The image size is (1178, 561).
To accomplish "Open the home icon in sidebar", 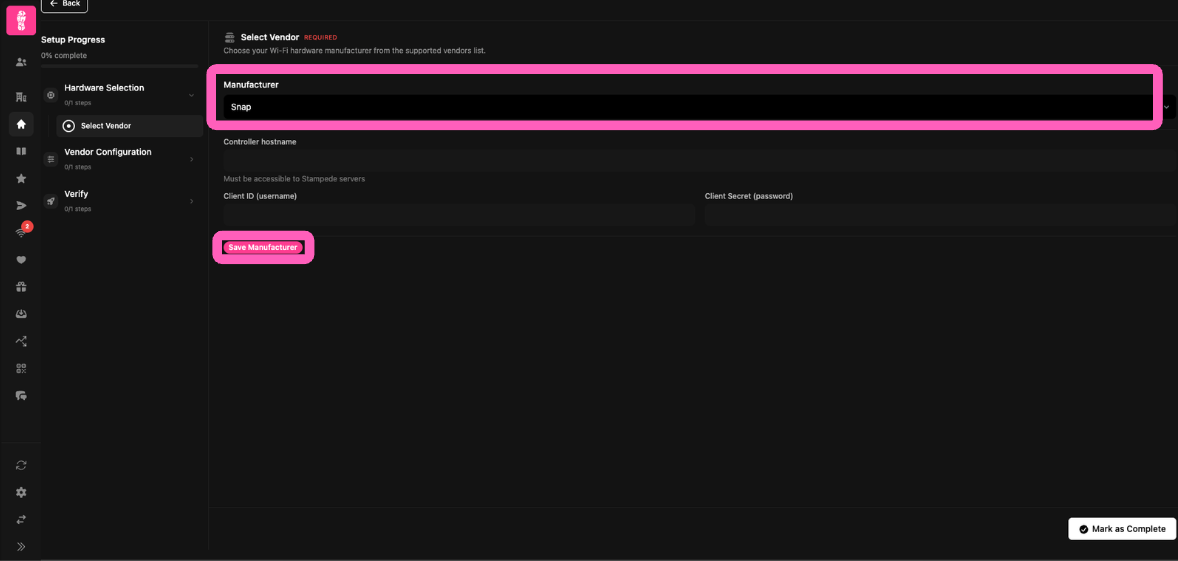I will click(21, 124).
